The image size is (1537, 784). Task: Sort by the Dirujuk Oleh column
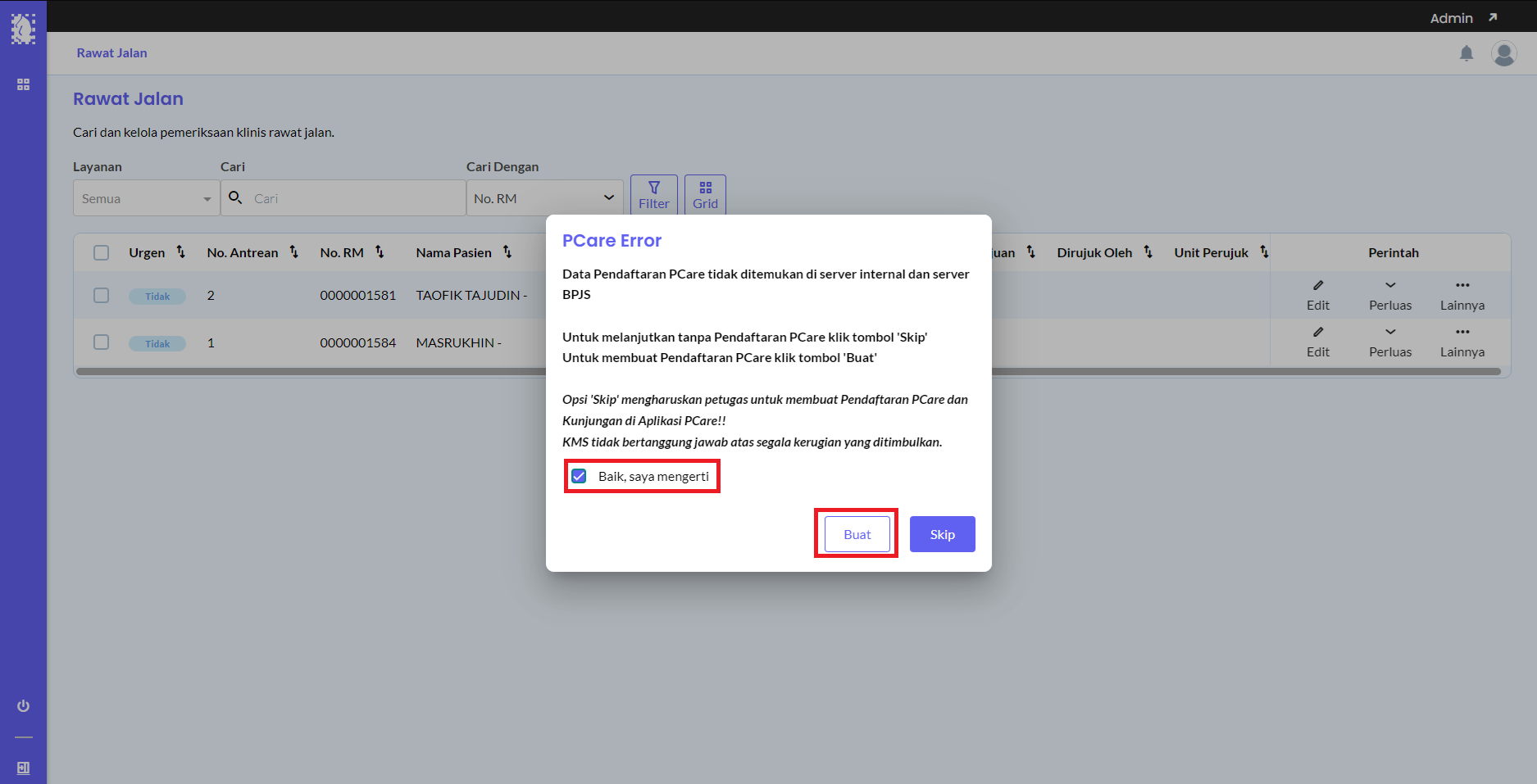[x=1148, y=252]
